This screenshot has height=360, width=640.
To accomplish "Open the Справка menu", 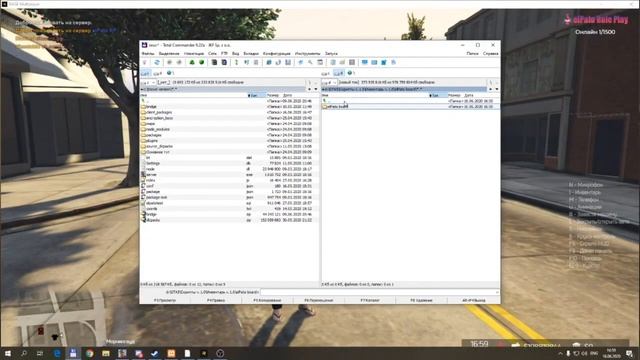I will pyautogui.click(x=491, y=53).
